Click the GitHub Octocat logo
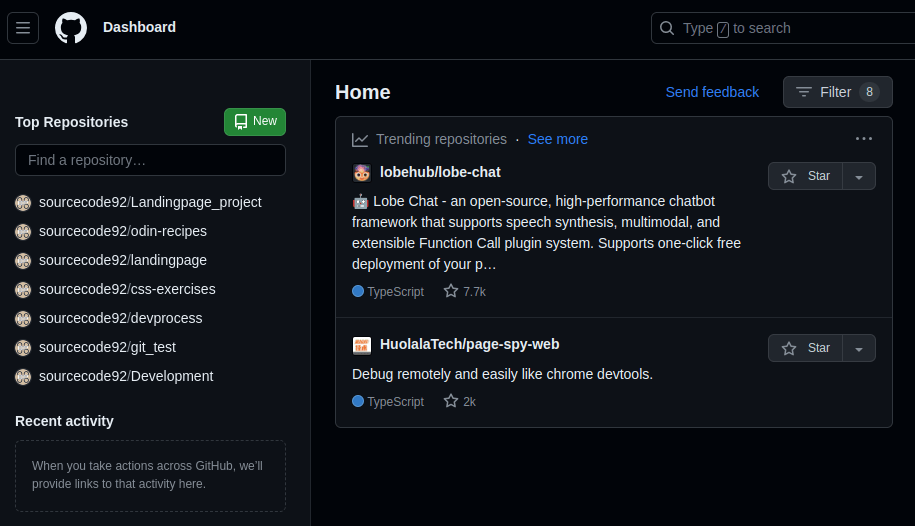This screenshot has height=526, width=915. 71,28
